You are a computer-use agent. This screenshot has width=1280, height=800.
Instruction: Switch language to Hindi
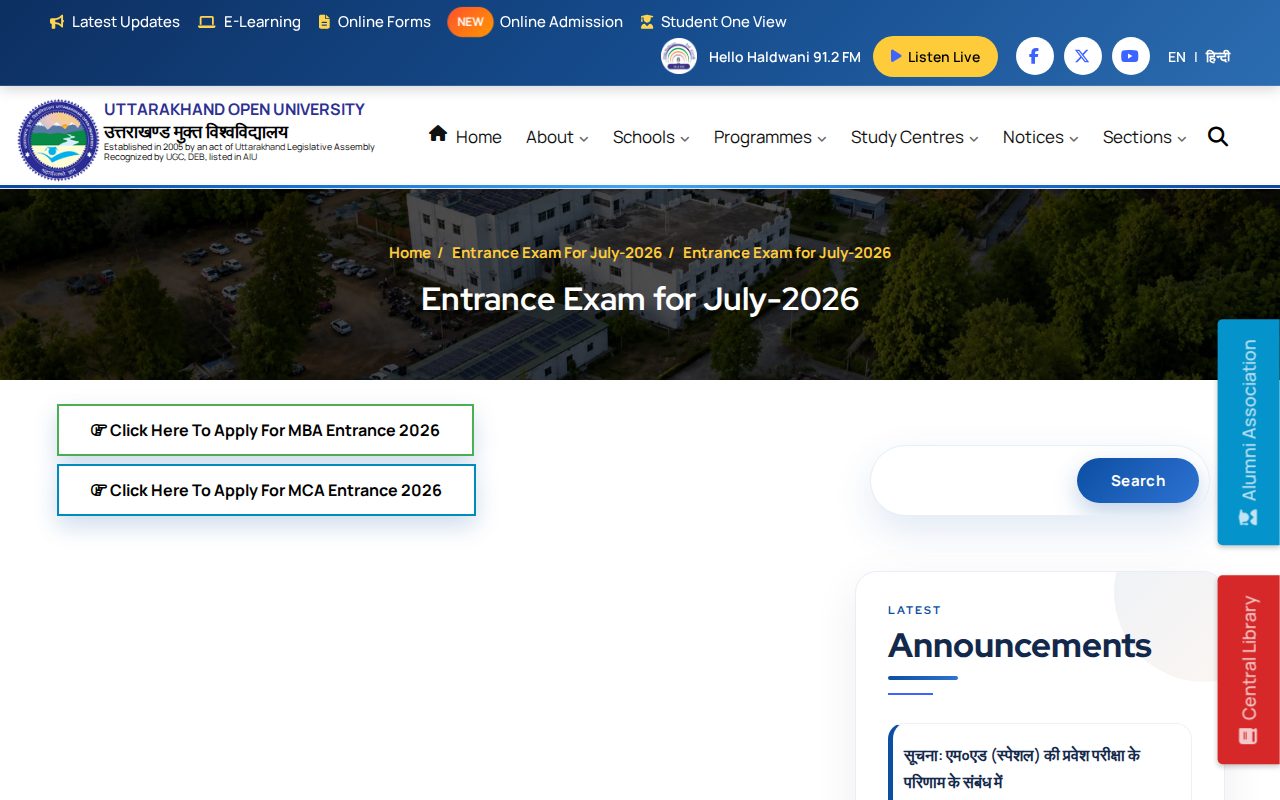(1218, 57)
